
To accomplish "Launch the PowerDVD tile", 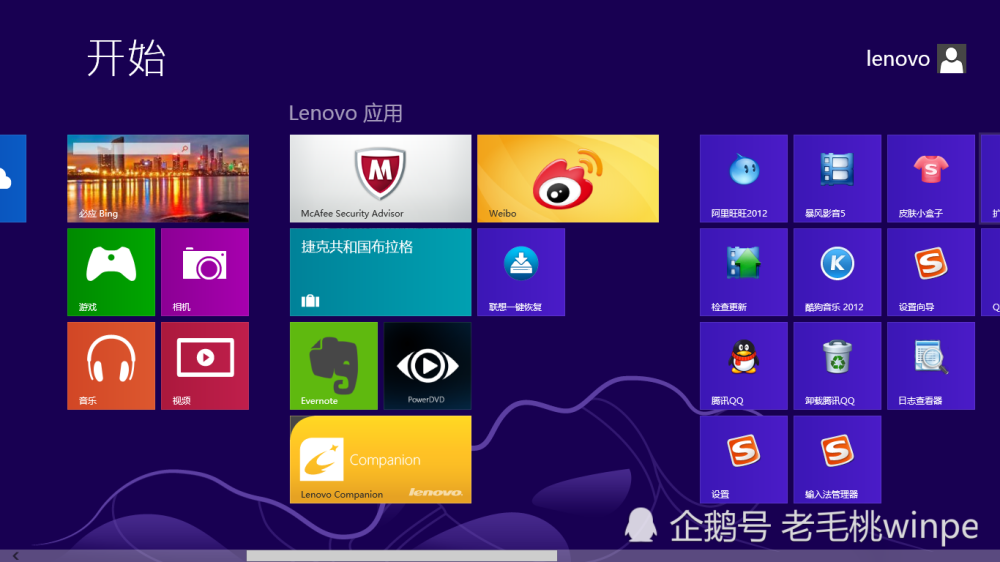I will pos(427,366).
